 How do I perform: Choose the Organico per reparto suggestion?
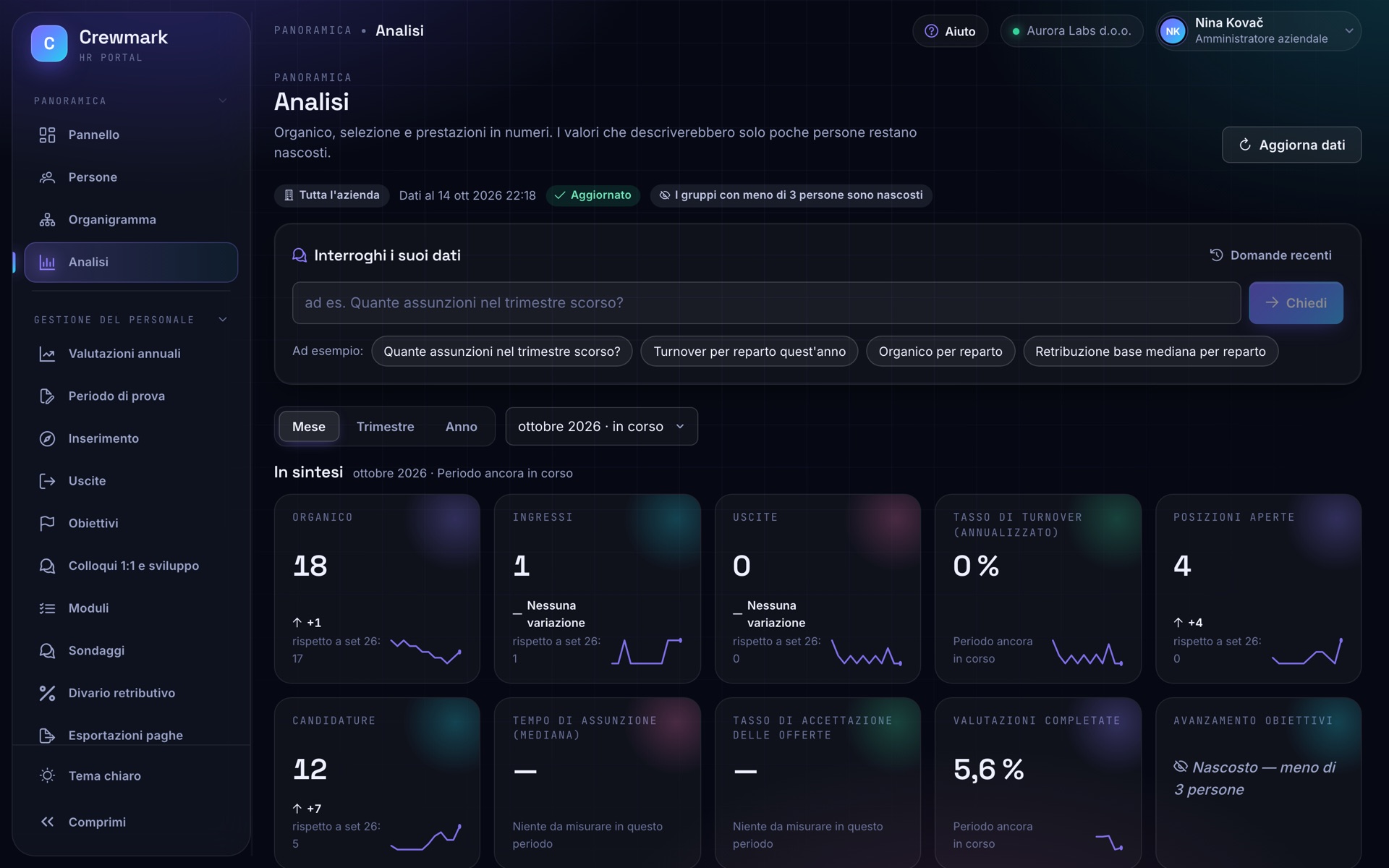(940, 352)
